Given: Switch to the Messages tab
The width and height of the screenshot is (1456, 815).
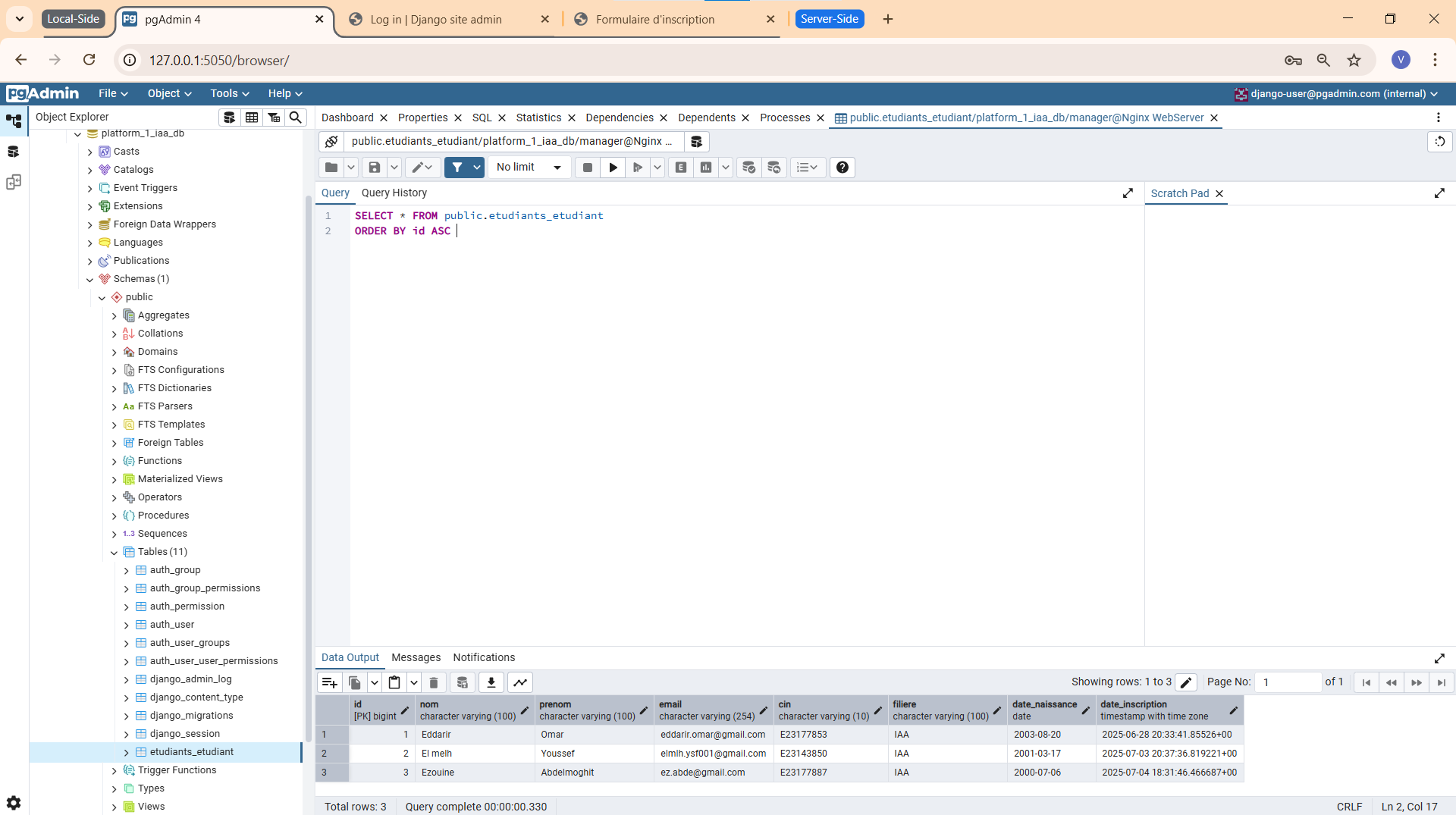Looking at the screenshot, I should (416, 657).
